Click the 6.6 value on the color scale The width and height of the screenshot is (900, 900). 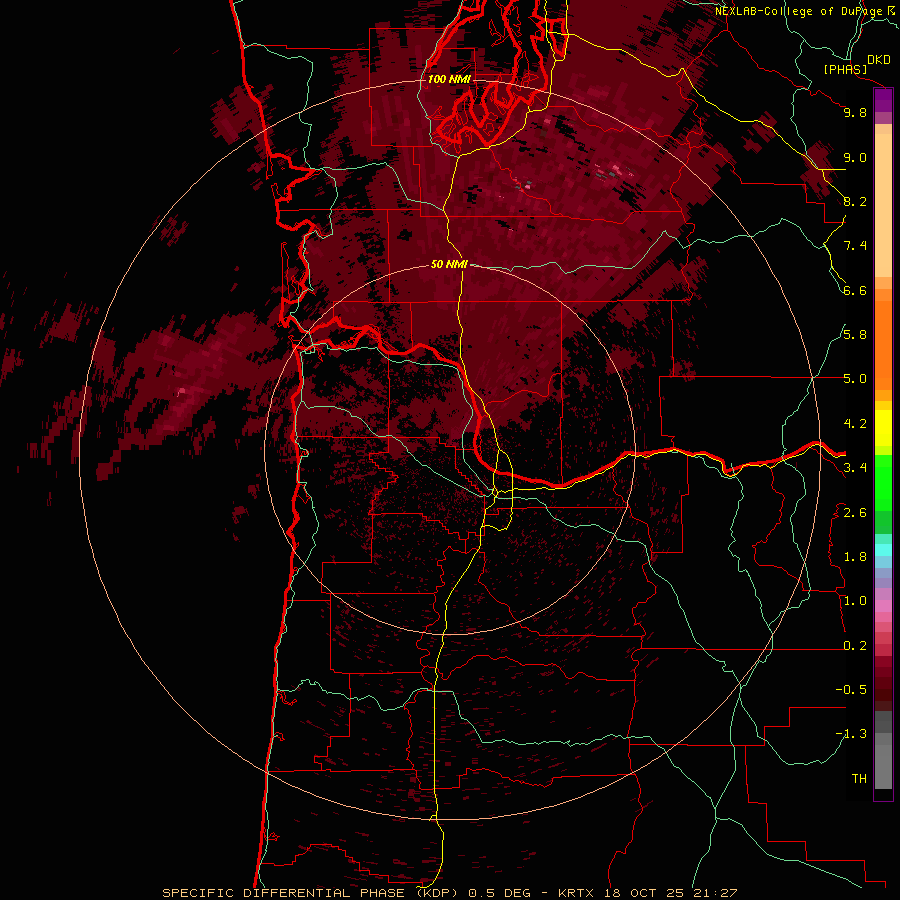(855, 290)
